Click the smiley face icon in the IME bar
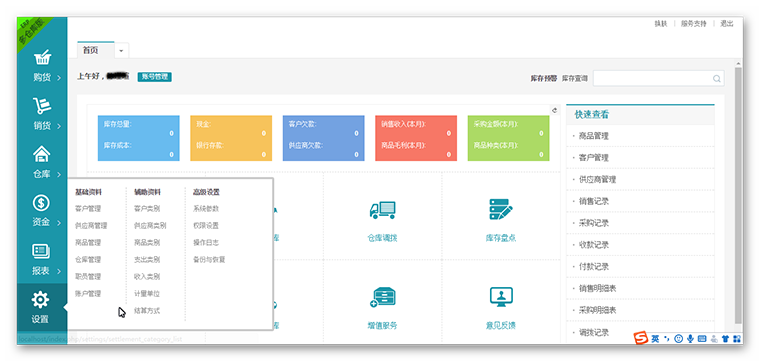This screenshot has width=760, height=361. tap(679, 338)
